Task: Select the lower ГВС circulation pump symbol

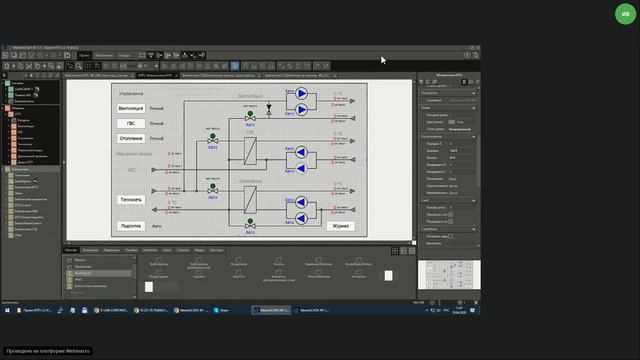Action: click(x=301, y=168)
